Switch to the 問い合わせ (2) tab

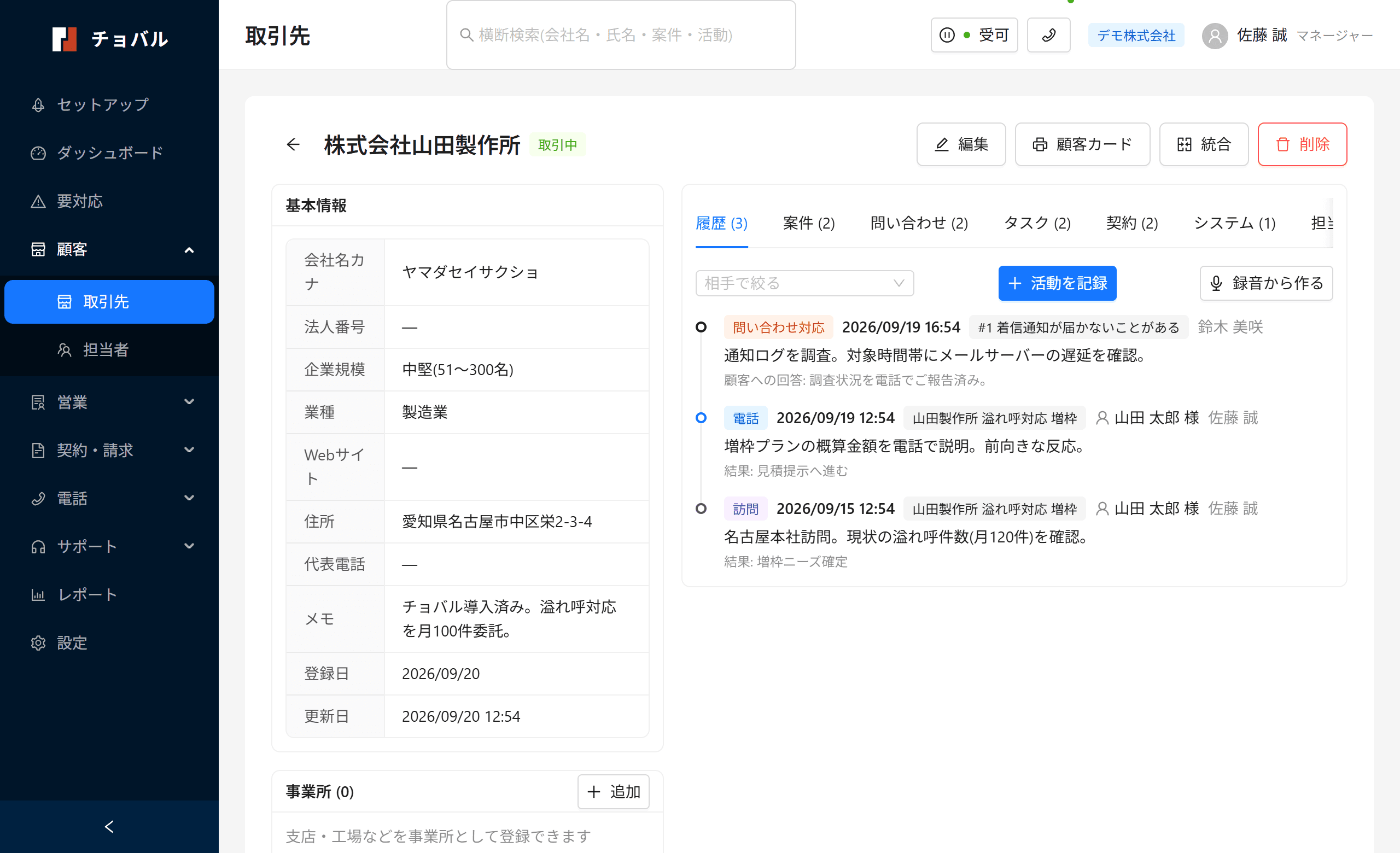click(919, 223)
